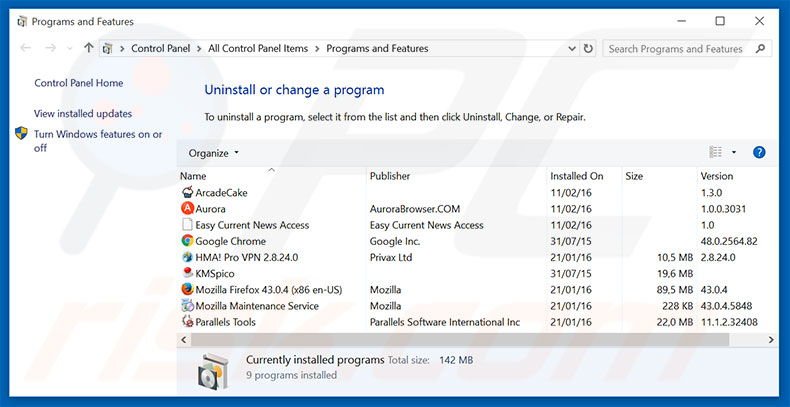Expand the chevron after All Control Panel Items

(x=317, y=49)
